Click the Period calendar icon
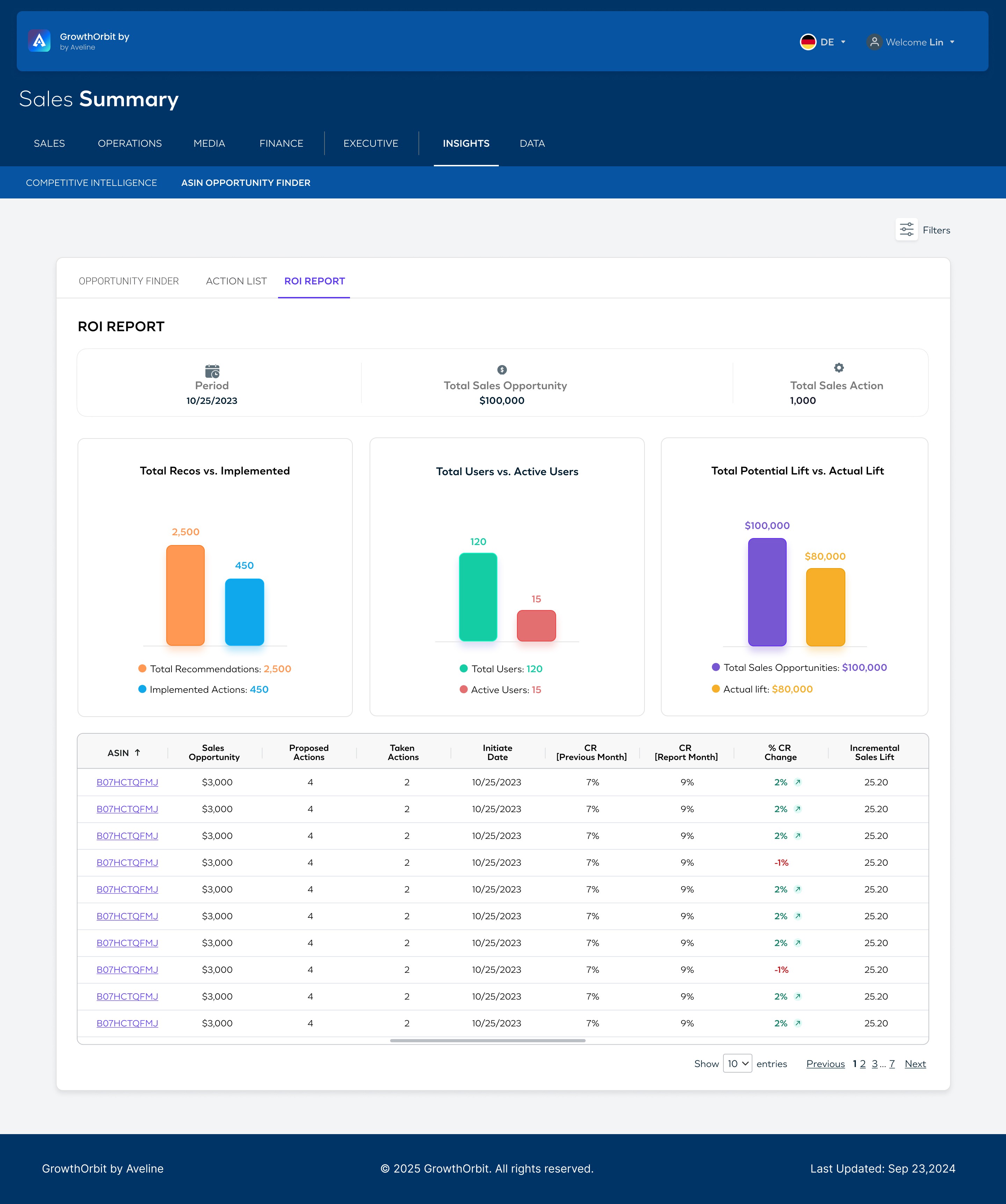 [x=212, y=371]
